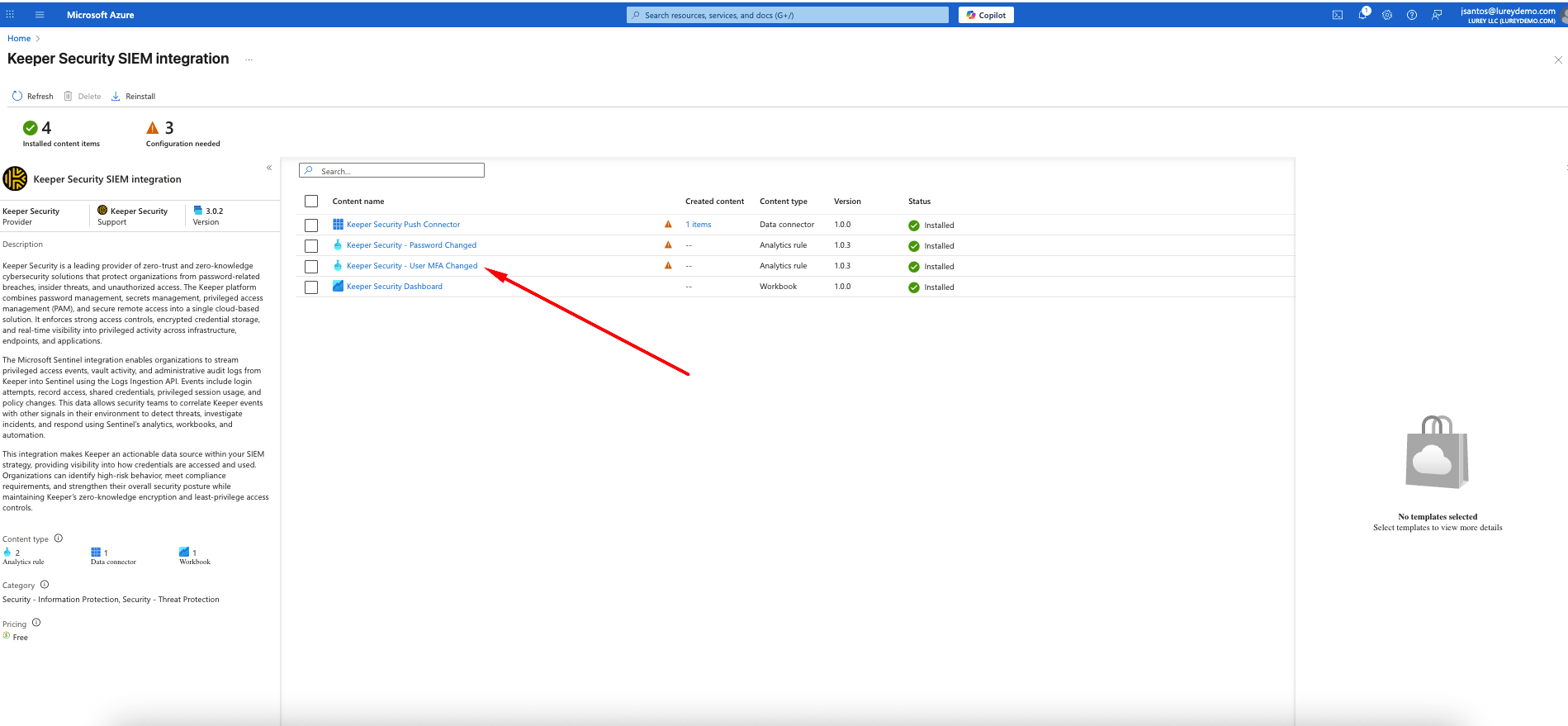Sort by Content name column header
1568x726 pixels.
[x=358, y=202]
